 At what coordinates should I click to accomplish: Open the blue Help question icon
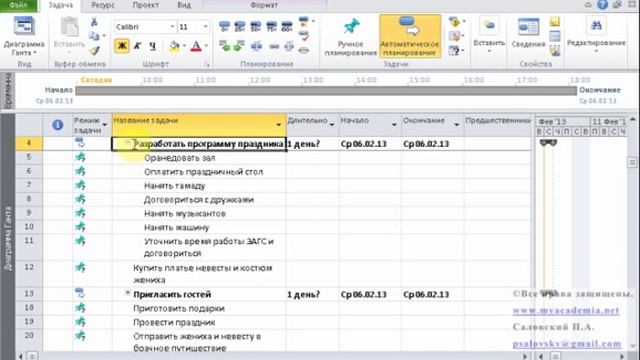point(602,4)
